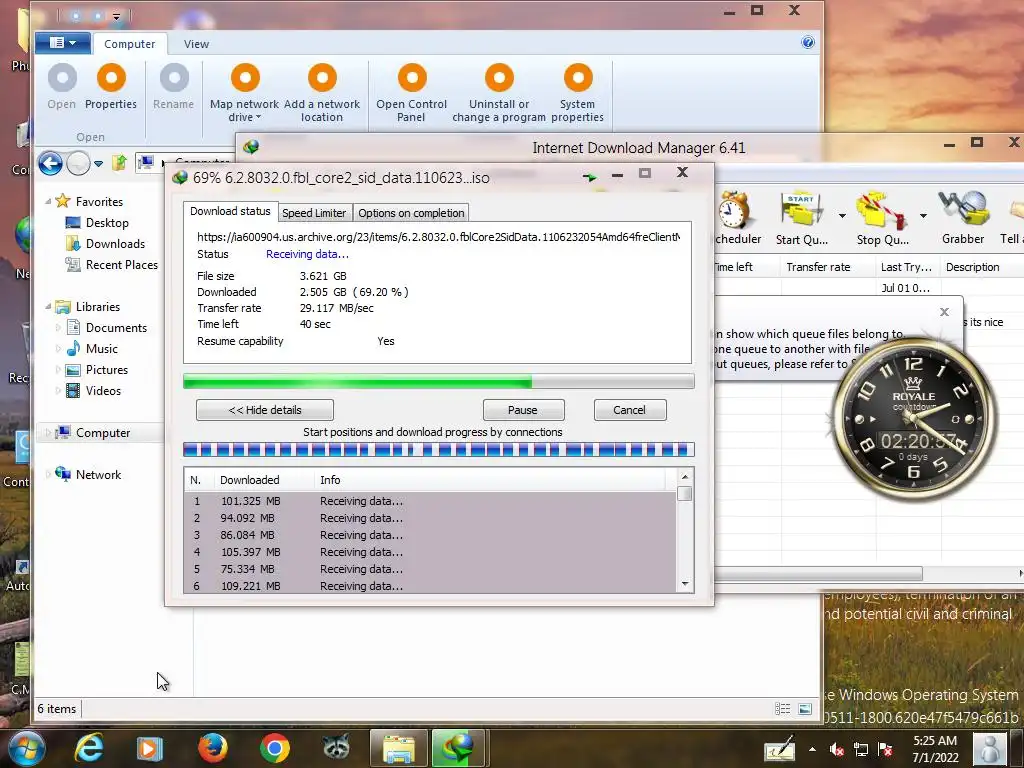Click the large icons view button
This screenshot has width=1024, height=768.
point(805,709)
